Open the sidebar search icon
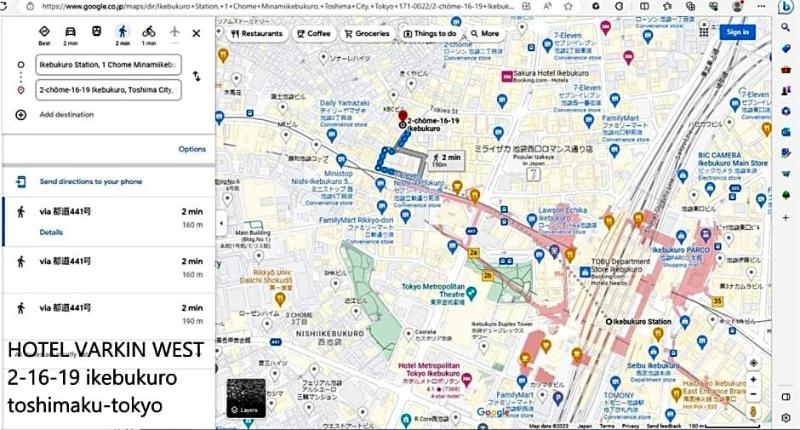The height and width of the screenshot is (430, 800). pyautogui.click(x=786, y=28)
